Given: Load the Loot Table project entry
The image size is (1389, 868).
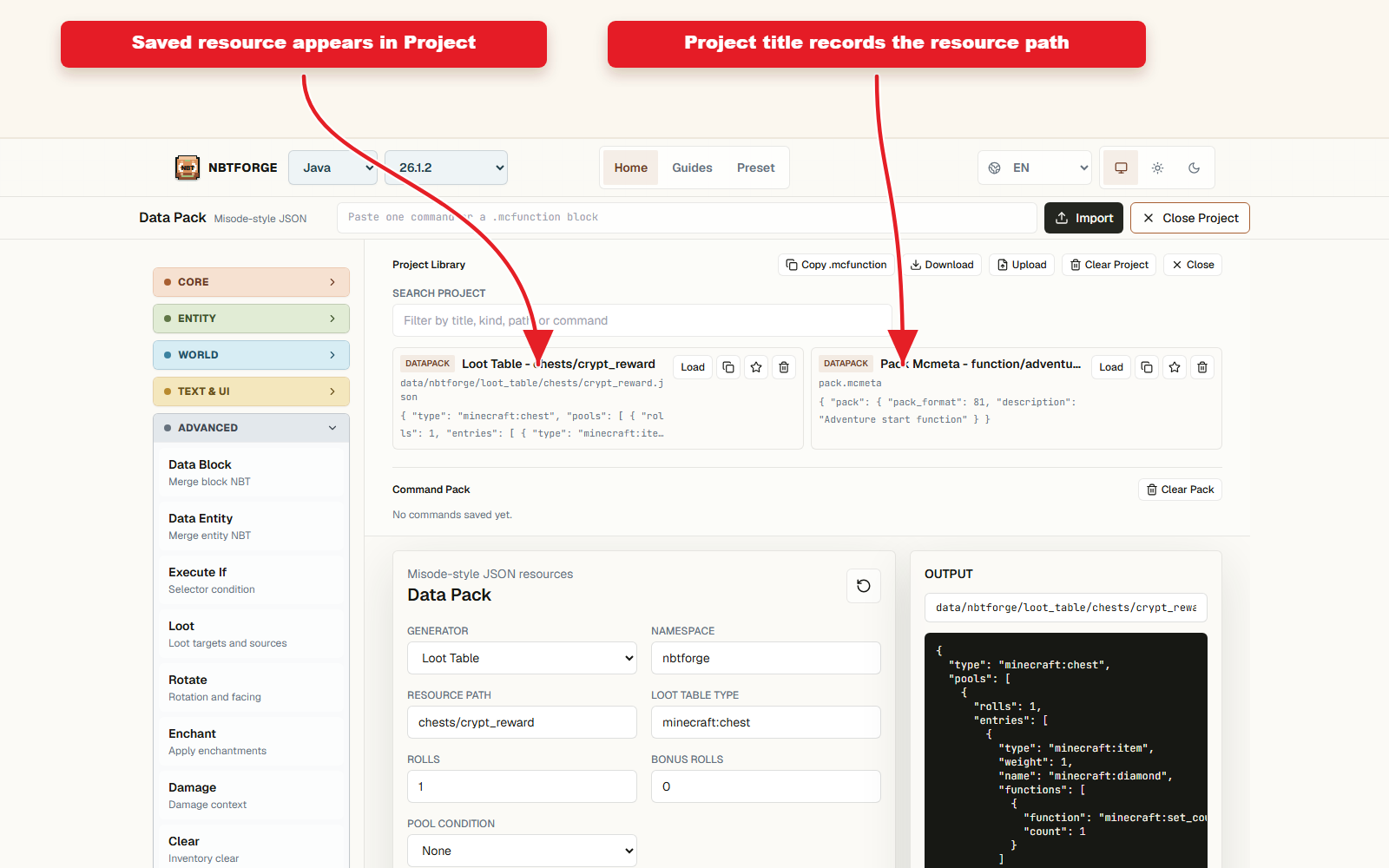Looking at the screenshot, I should [x=693, y=367].
